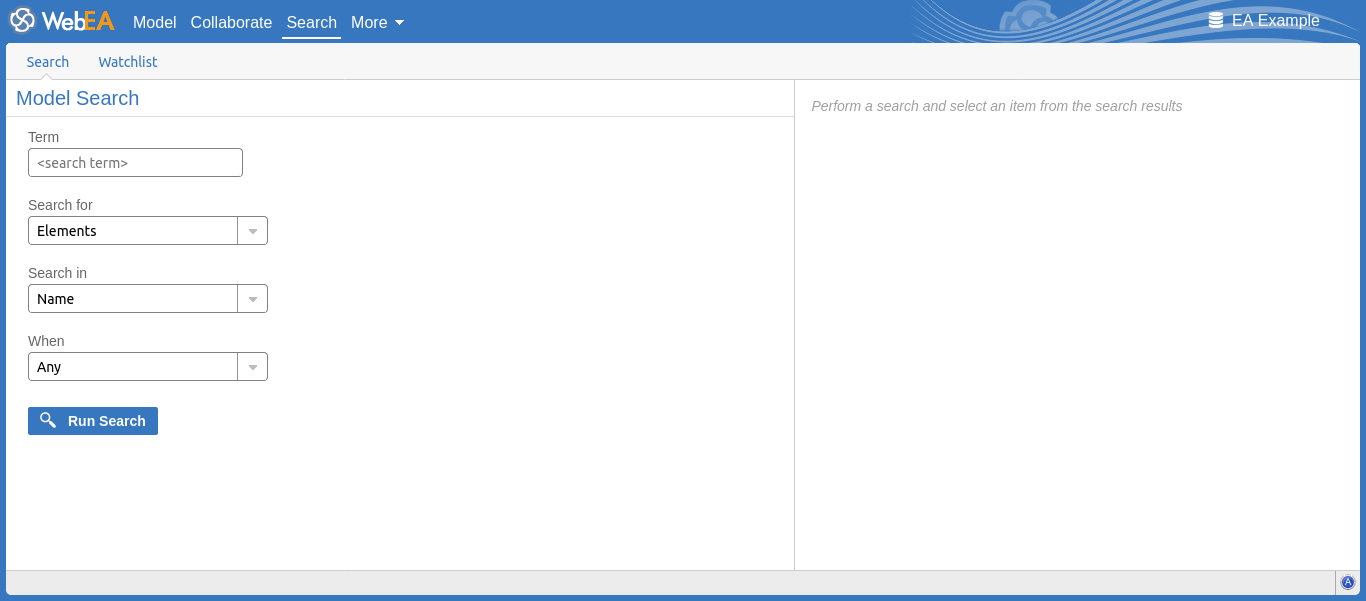Click the blue 'A' status bar icon
The height and width of the screenshot is (601, 1366).
click(x=1348, y=582)
